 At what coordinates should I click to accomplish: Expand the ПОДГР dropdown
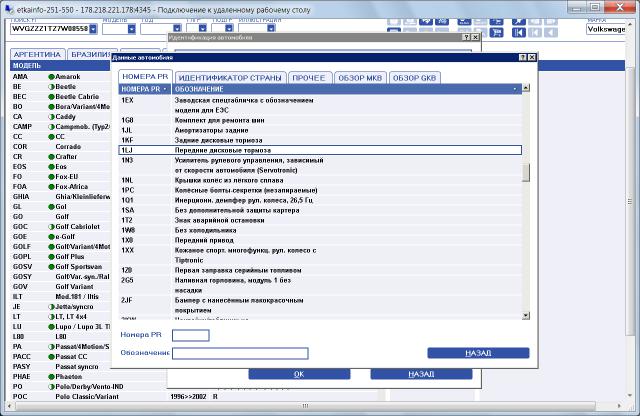[229, 28]
